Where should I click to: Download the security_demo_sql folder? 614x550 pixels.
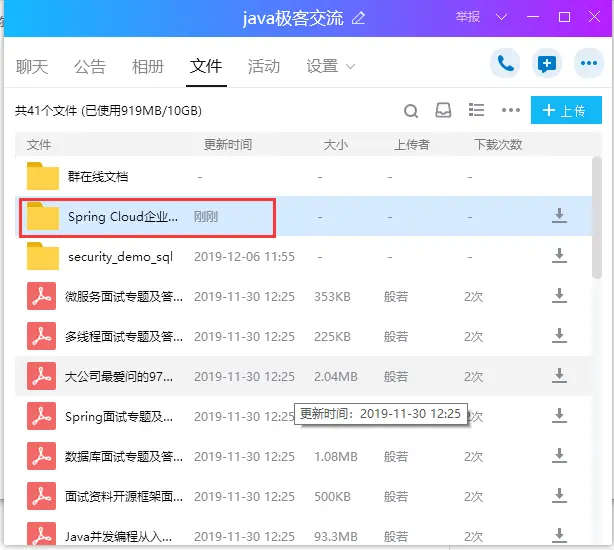coord(559,256)
